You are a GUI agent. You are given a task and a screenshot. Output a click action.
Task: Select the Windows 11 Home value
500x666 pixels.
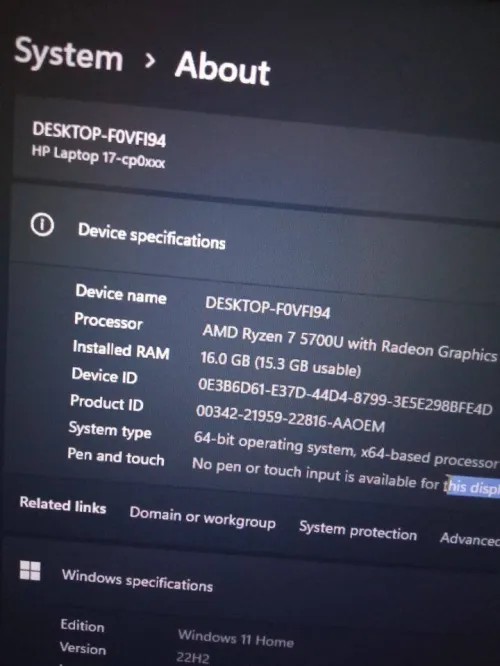tap(236, 638)
